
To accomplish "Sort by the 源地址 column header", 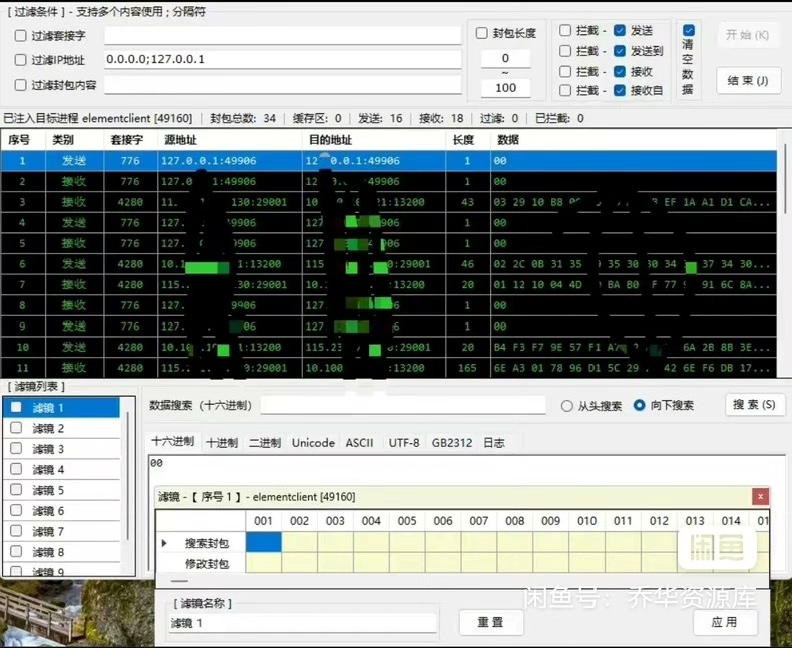I will [x=230, y=140].
